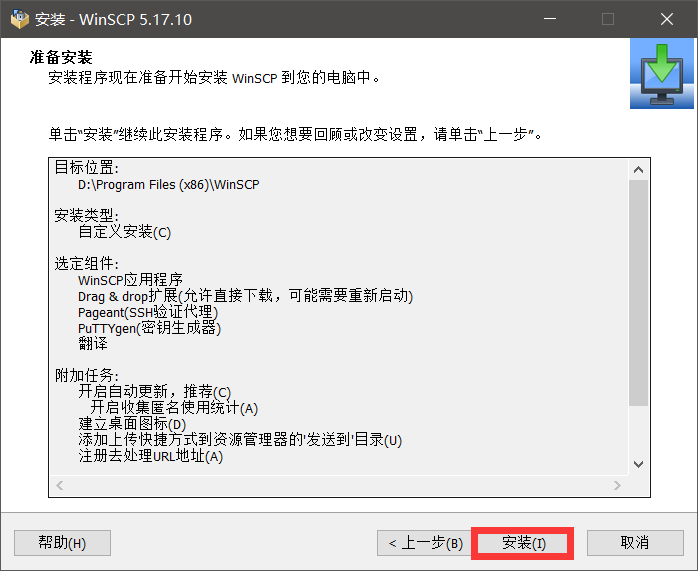The width and height of the screenshot is (698, 571).
Task: Click the Drag & drop扩展 component line
Action: coord(245,296)
